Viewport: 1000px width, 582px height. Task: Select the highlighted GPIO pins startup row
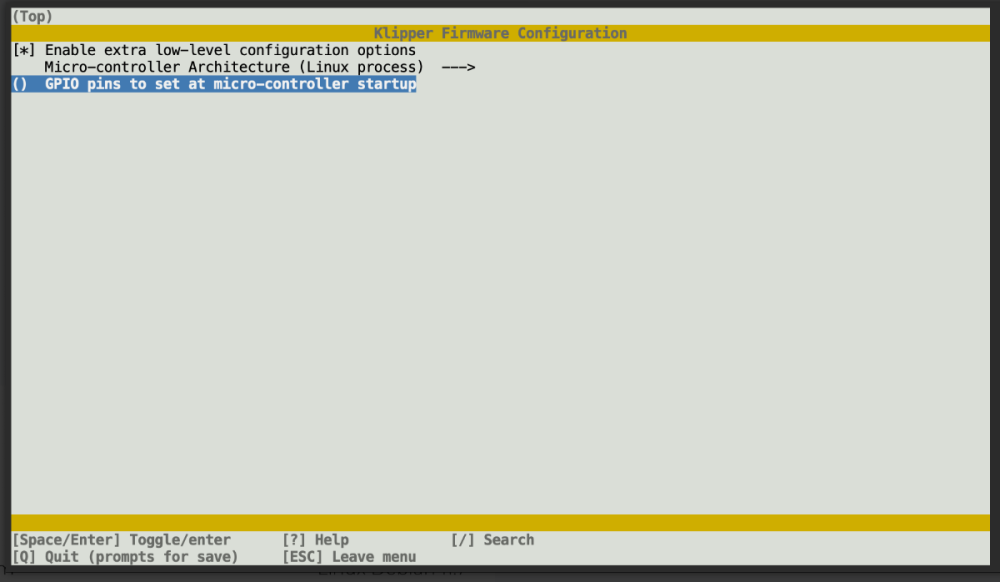[214, 84]
